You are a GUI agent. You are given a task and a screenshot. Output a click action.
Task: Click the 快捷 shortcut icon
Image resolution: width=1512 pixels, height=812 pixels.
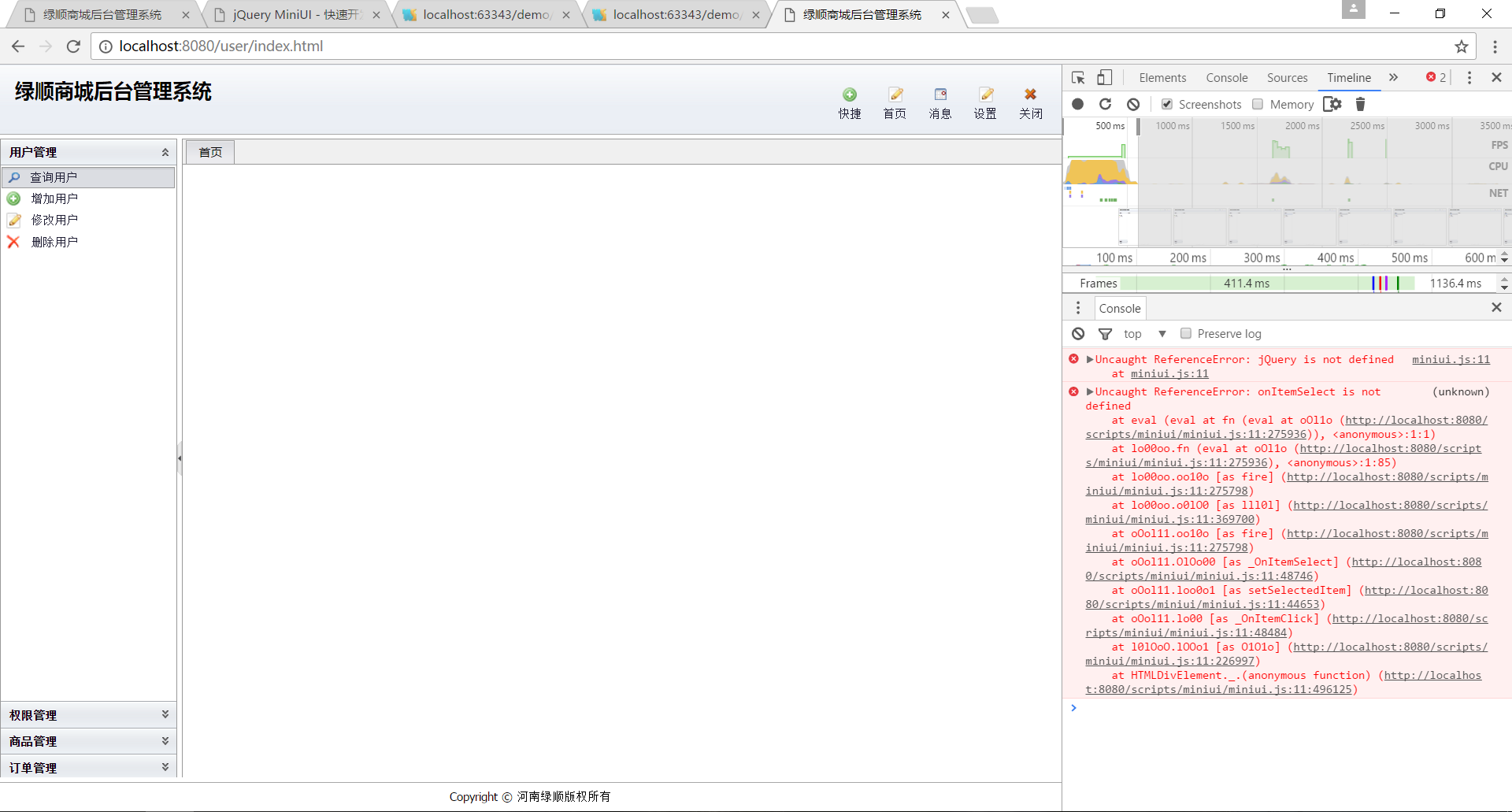[850, 103]
